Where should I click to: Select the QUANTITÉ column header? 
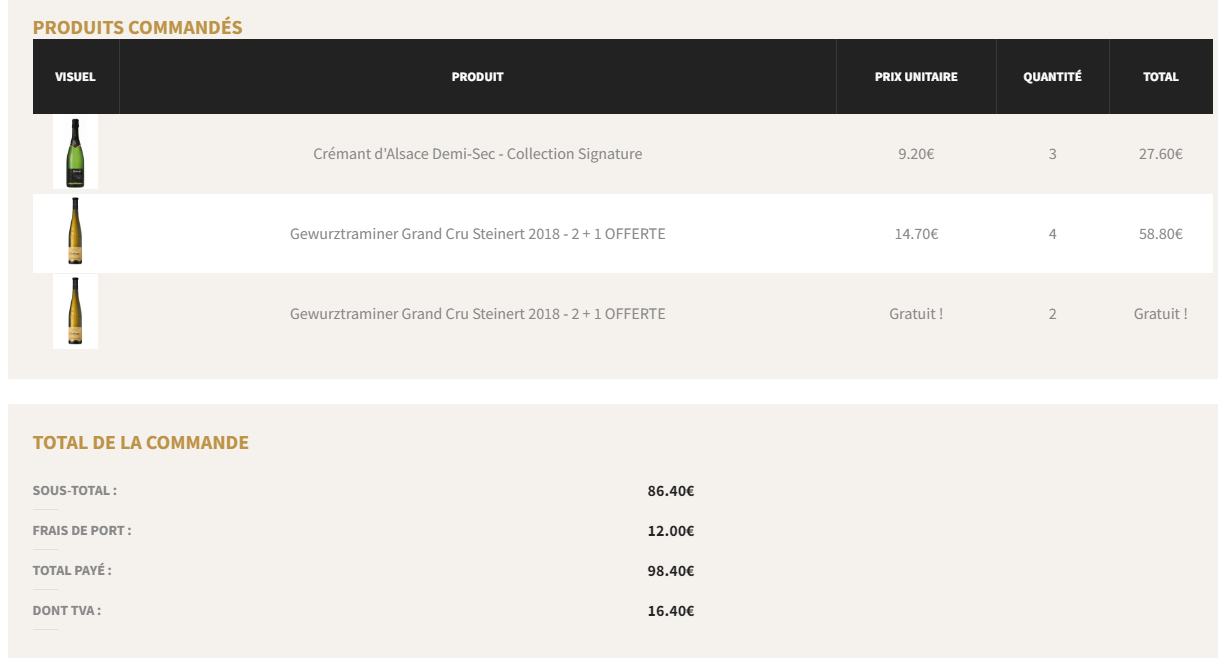(1052, 77)
